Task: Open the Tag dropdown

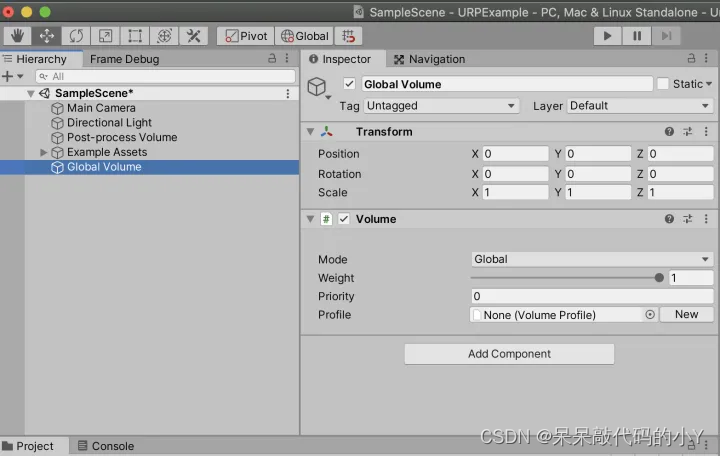Action: [441, 106]
